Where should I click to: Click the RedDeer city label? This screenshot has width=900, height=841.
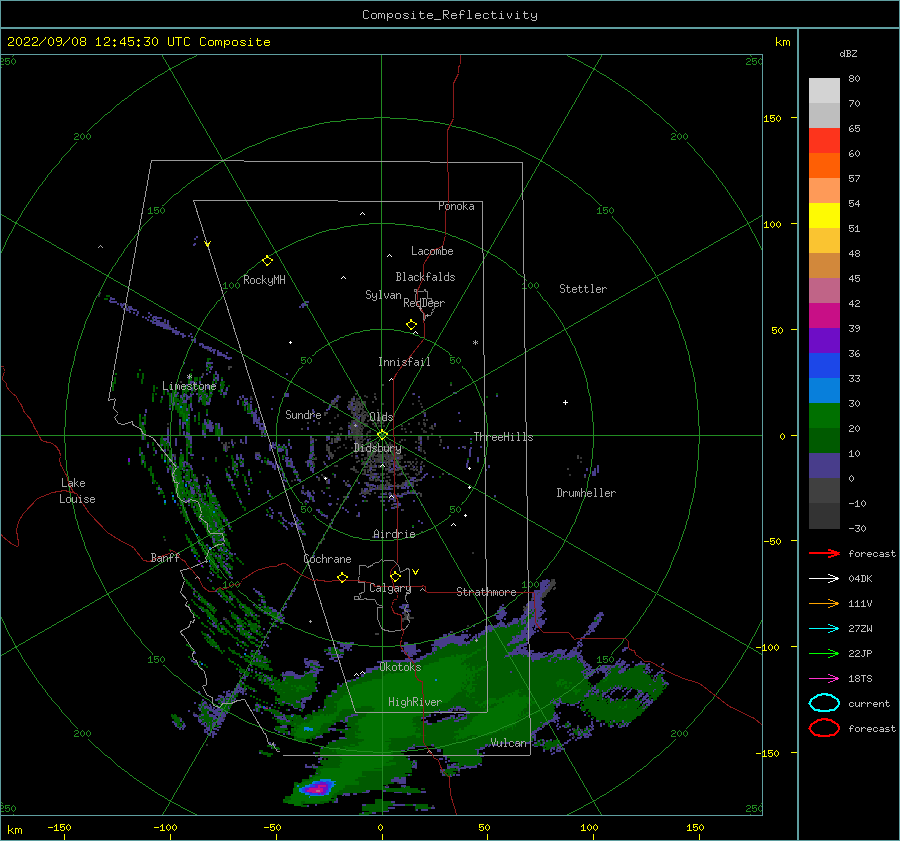point(424,303)
